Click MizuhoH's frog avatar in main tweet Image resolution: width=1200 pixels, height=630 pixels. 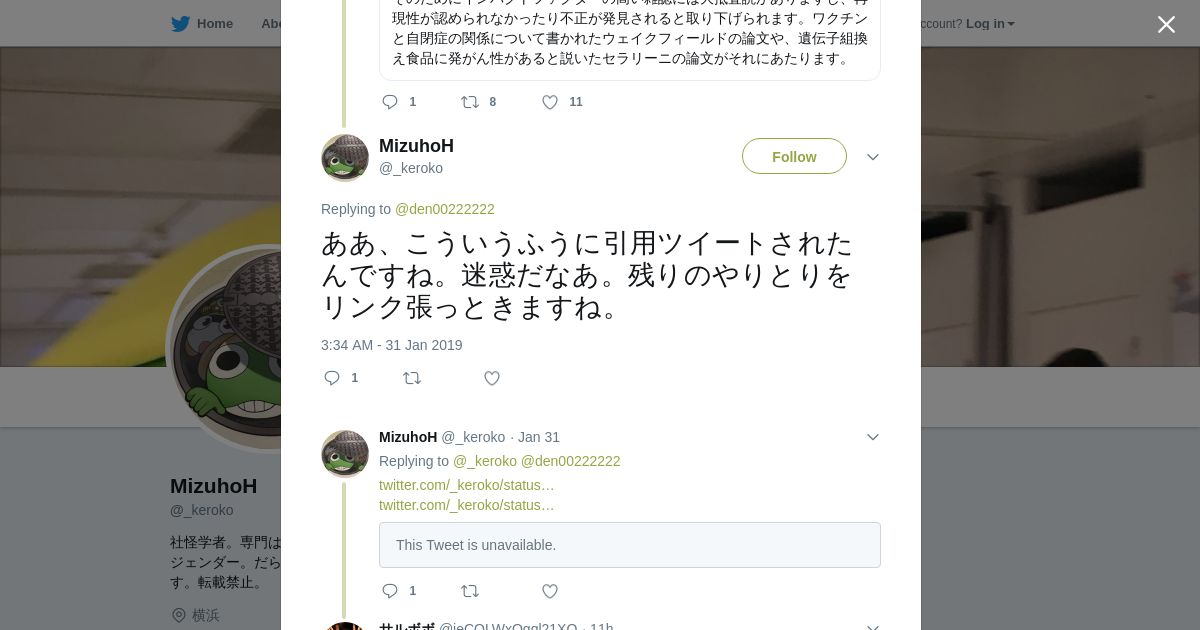click(345, 158)
